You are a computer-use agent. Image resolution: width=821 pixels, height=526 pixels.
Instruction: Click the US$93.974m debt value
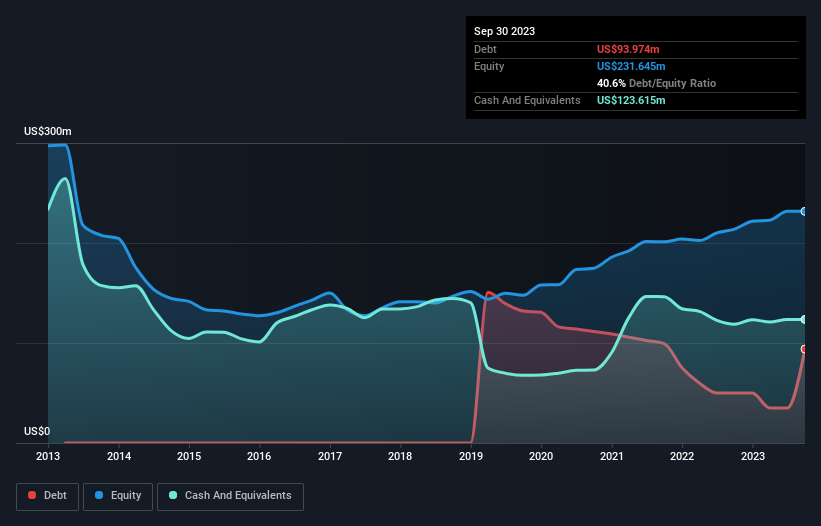click(x=628, y=49)
